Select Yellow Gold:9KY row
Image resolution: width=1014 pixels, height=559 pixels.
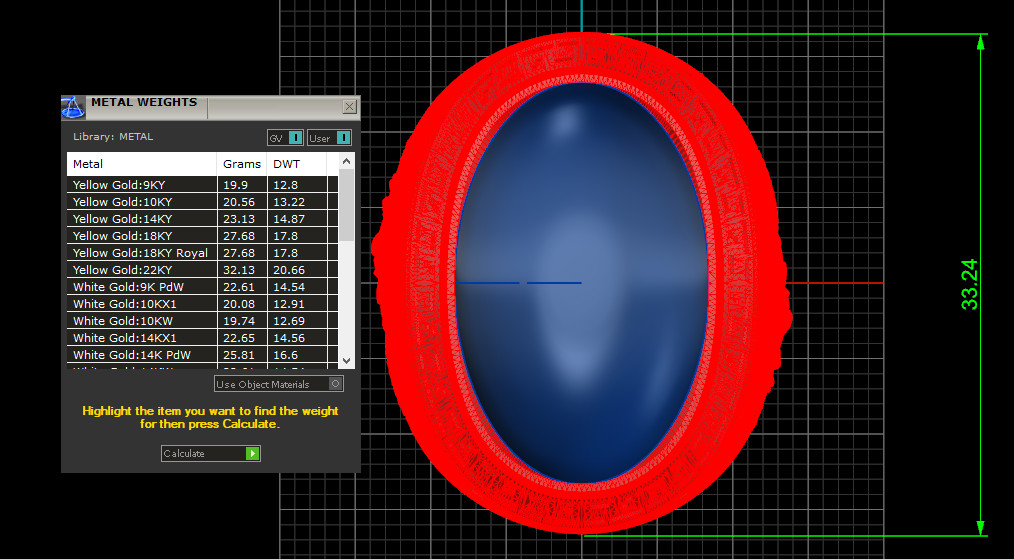tap(141, 185)
